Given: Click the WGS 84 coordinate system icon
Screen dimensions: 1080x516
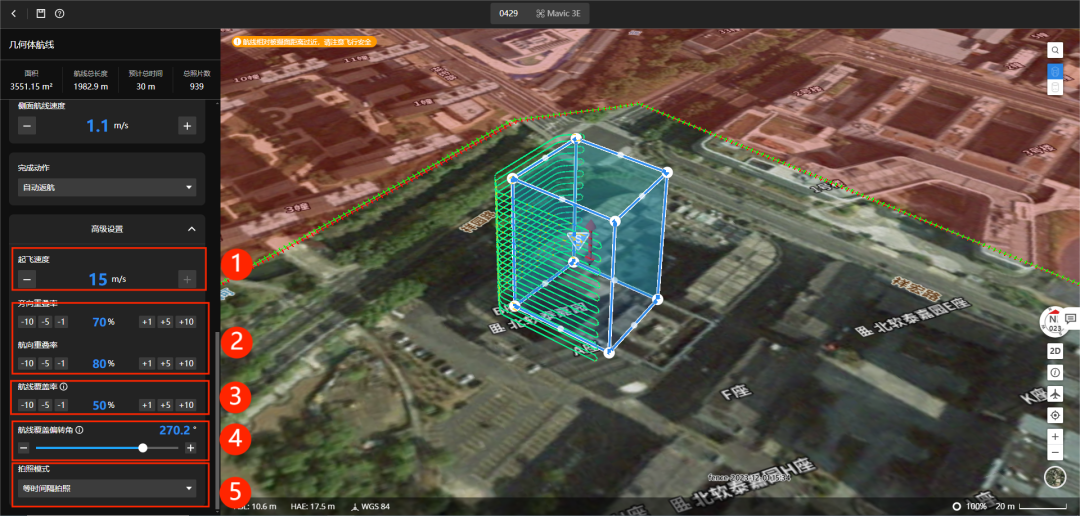Looking at the screenshot, I should point(355,506).
